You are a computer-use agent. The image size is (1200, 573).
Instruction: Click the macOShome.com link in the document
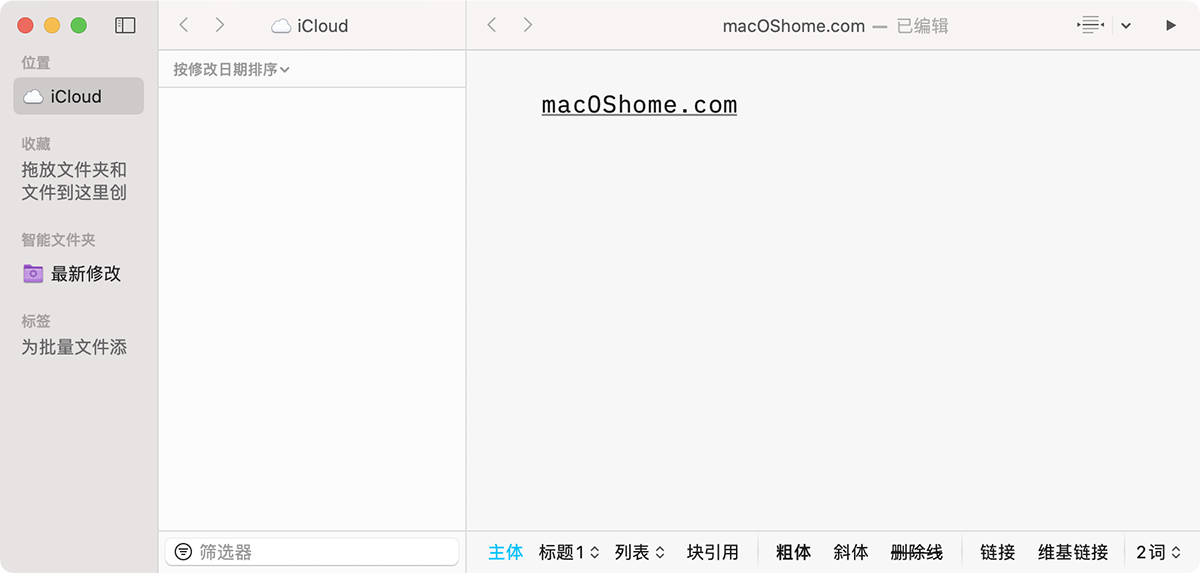(639, 105)
